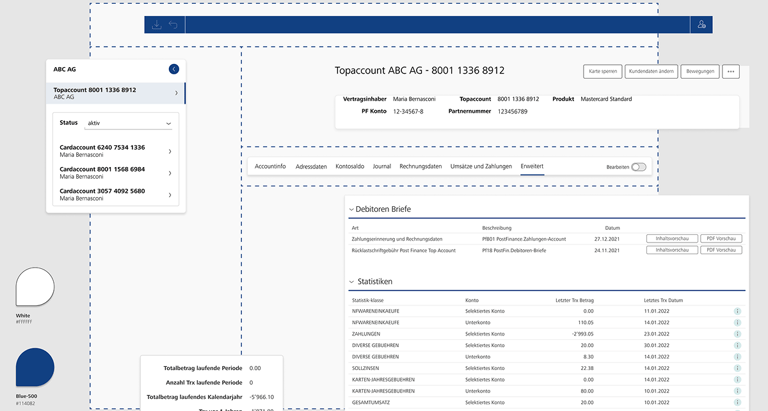Viewport: 768px width, 411px height.
Task: Switch to the Accountinfo tab
Action: [x=270, y=167]
